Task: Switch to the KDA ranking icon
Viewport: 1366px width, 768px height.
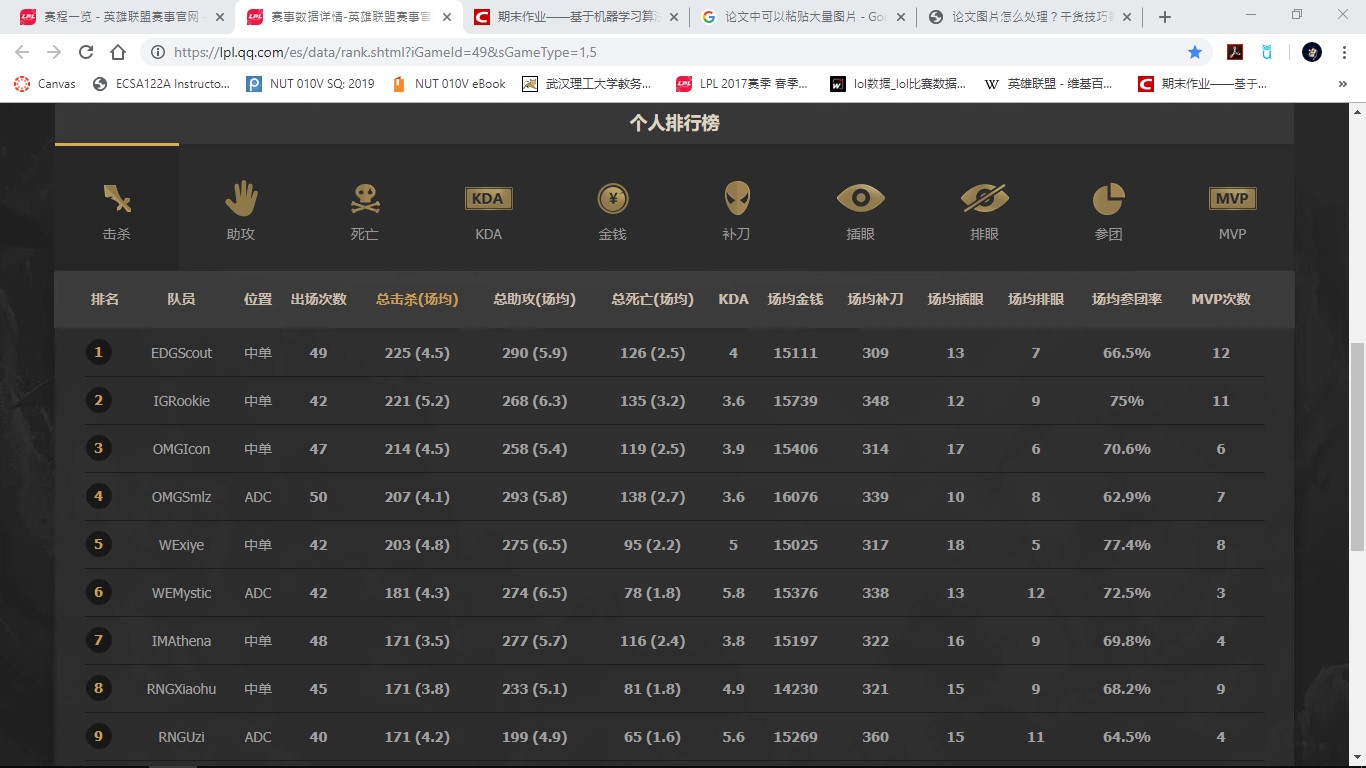Action: (488, 200)
